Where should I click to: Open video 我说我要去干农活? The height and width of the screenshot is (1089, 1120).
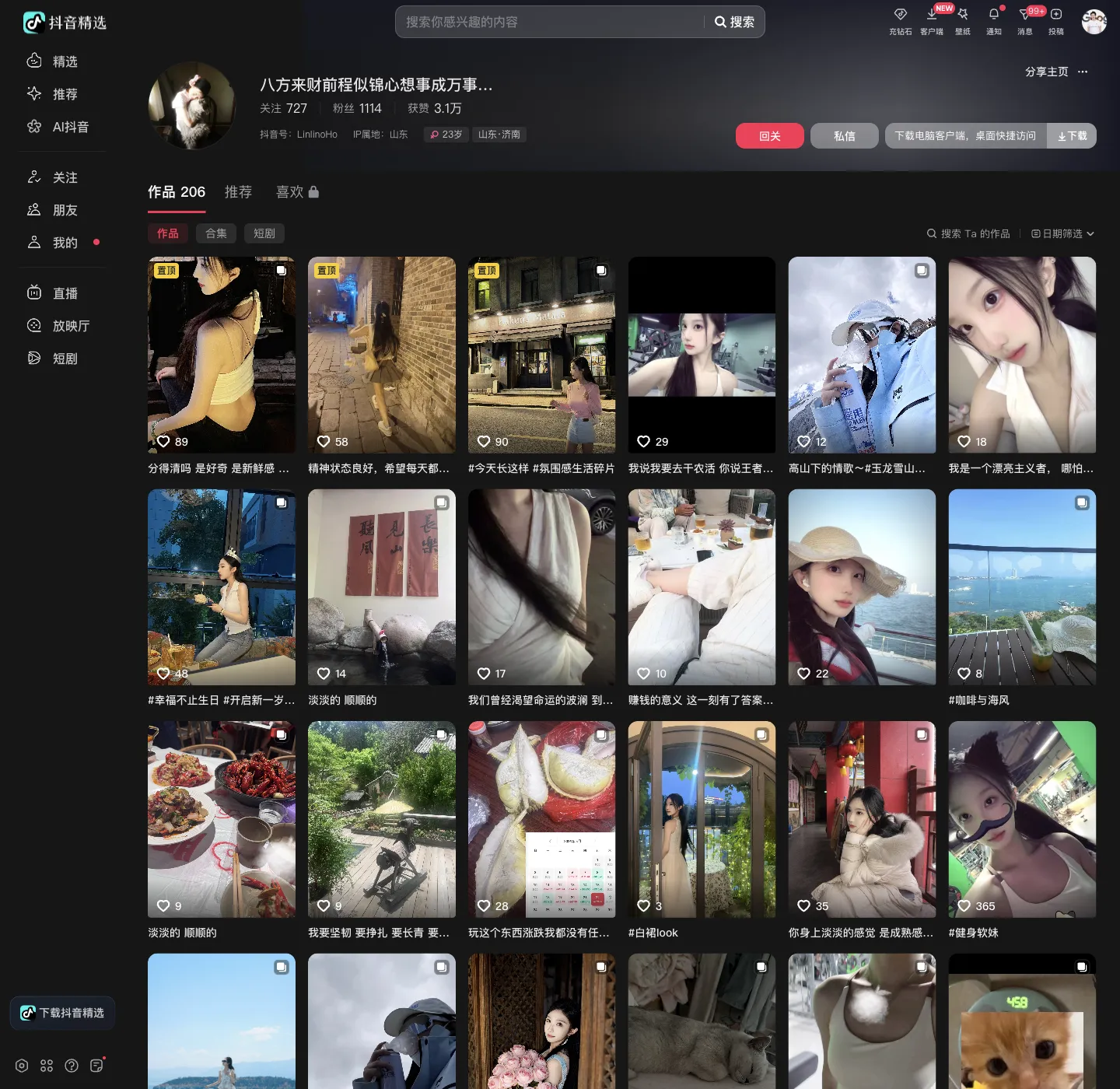click(x=702, y=355)
